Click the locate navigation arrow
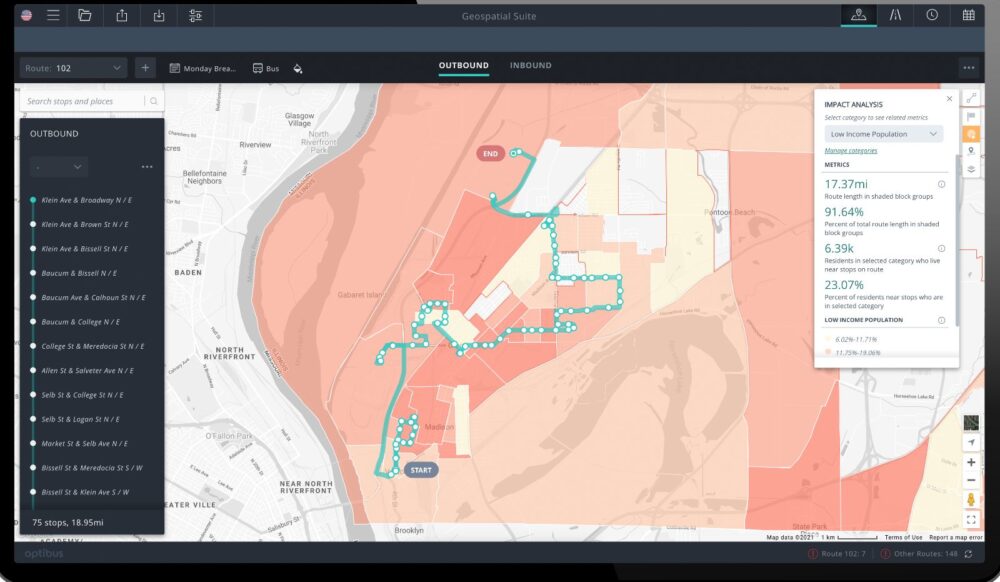This screenshot has height=582, width=1000. coord(971,442)
